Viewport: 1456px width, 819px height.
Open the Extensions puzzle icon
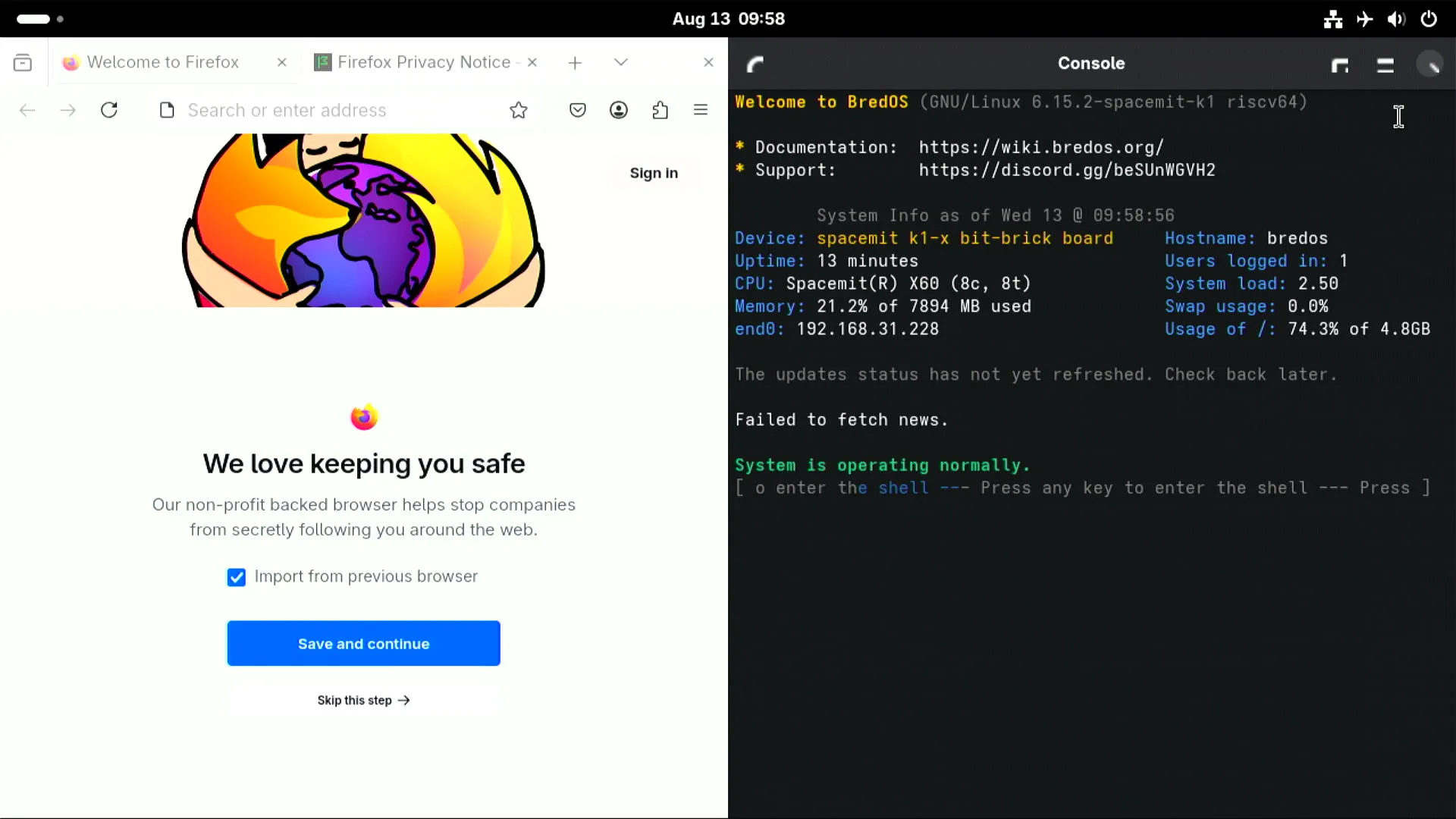click(x=660, y=110)
